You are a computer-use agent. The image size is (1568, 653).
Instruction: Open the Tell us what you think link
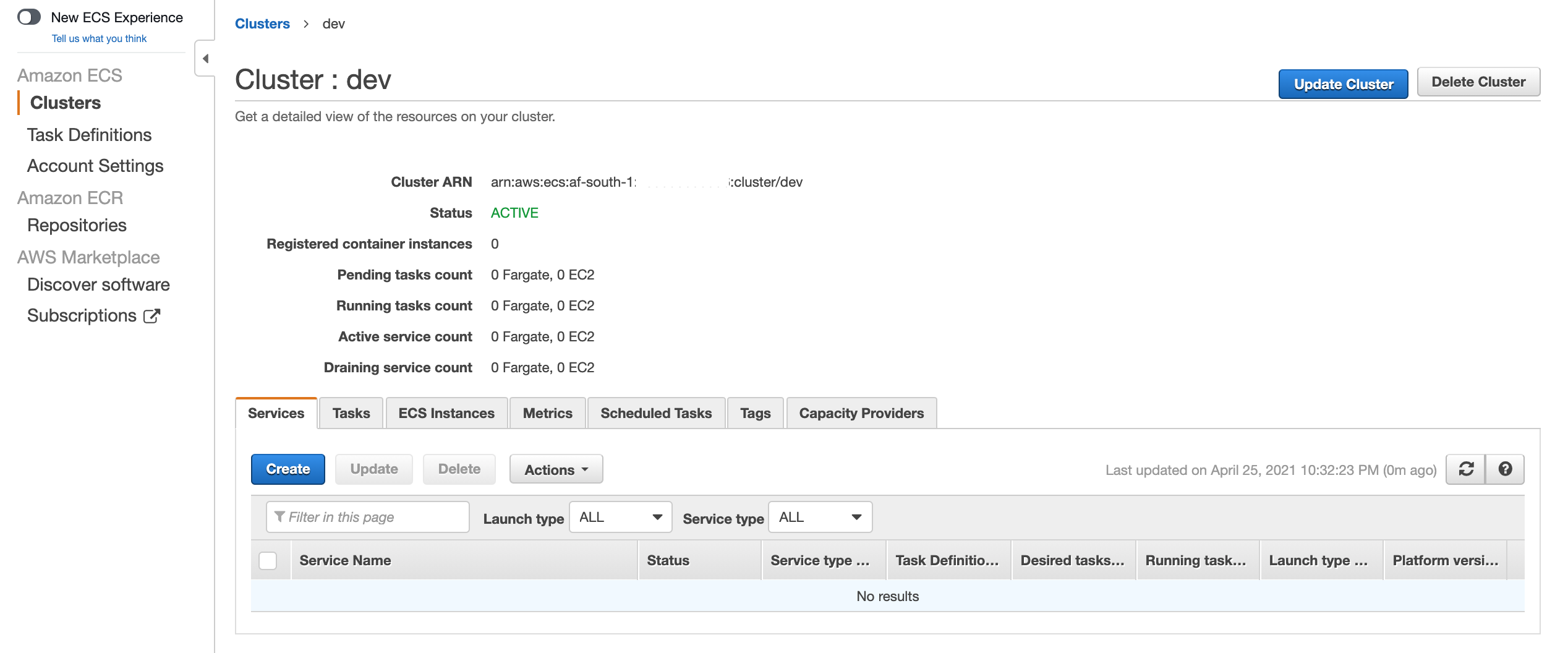99,38
